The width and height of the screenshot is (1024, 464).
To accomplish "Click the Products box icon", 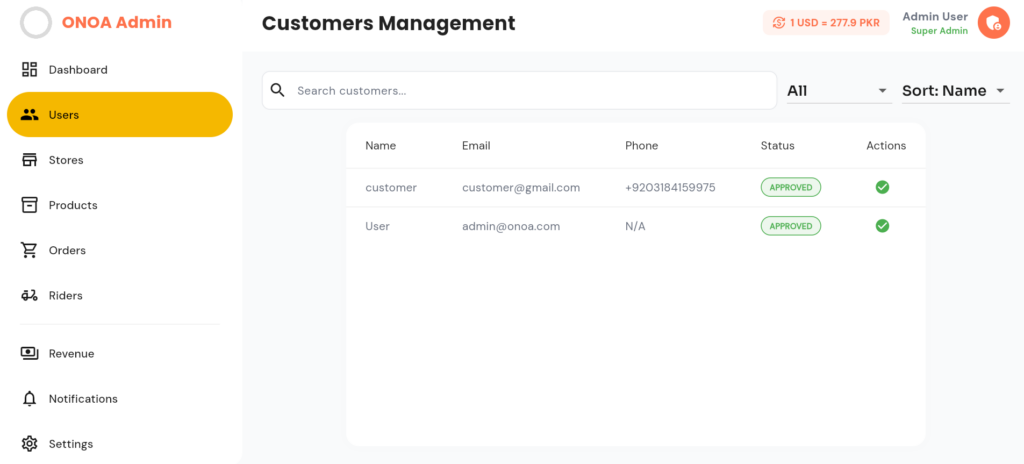I will click(x=29, y=205).
